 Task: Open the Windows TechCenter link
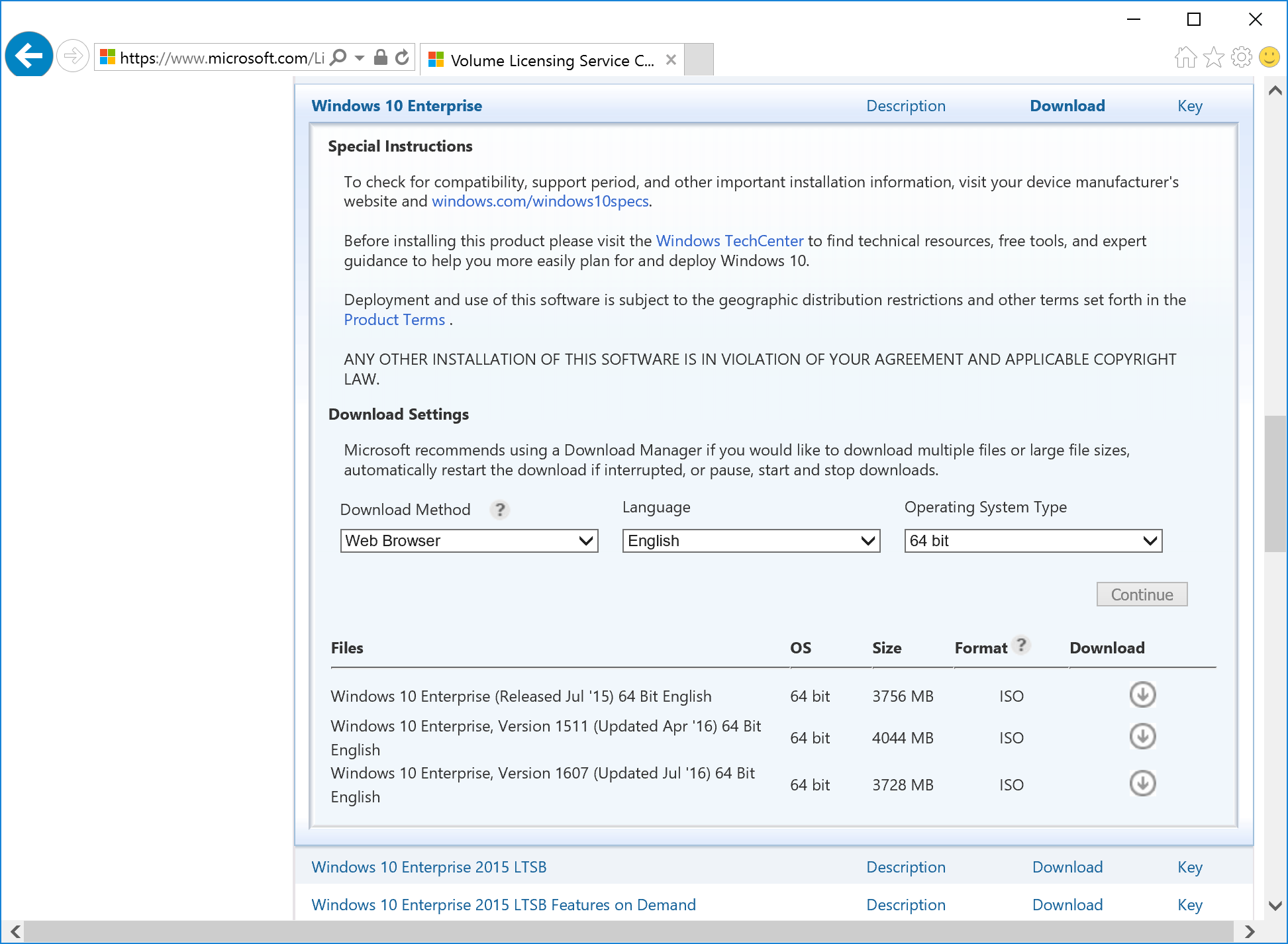pyautogui.click(x=730, y=241)
